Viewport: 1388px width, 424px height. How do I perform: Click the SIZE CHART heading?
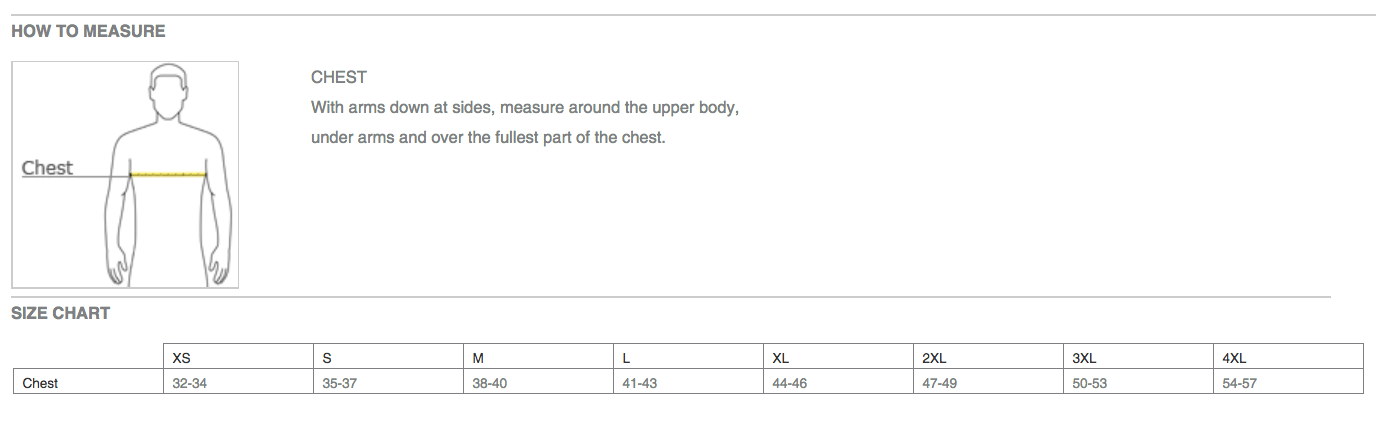point(61,313)
